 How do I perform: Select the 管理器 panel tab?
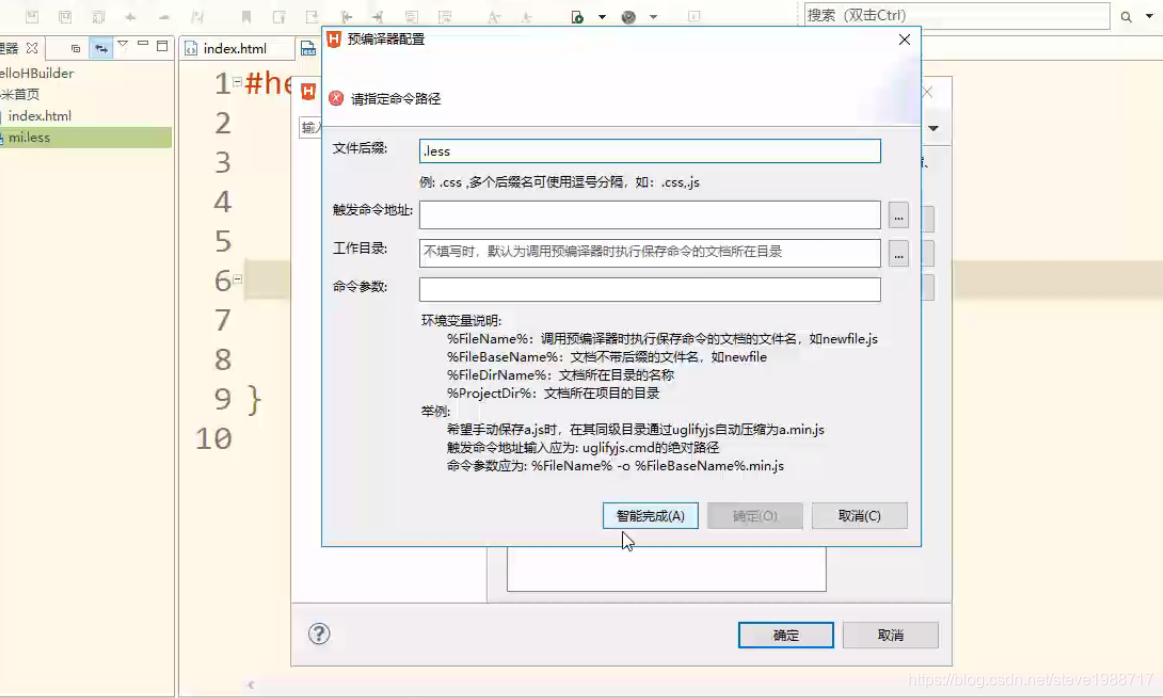10,47
